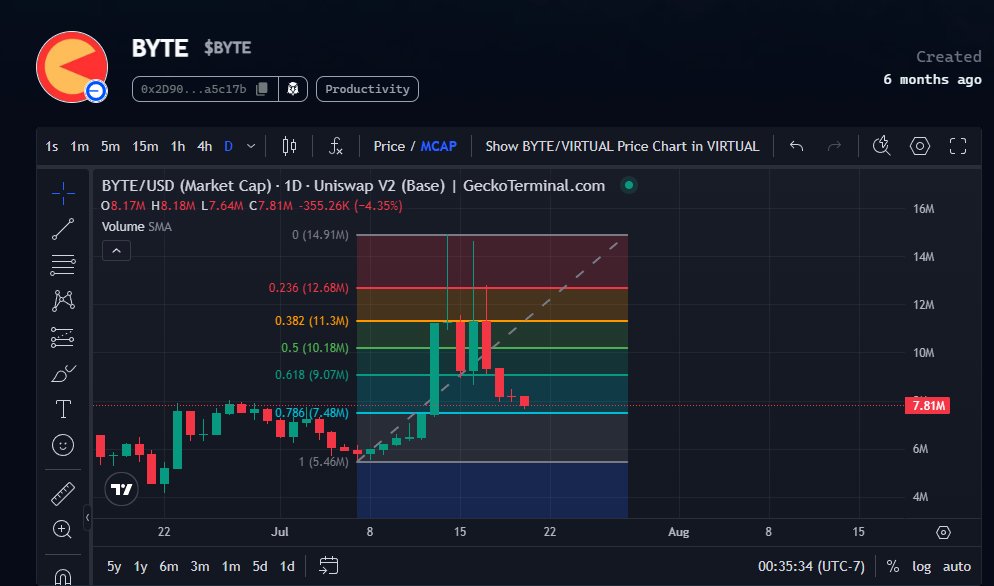Click the green live status dot
Viewport: 994px width, 586px height.
[629, 185]
